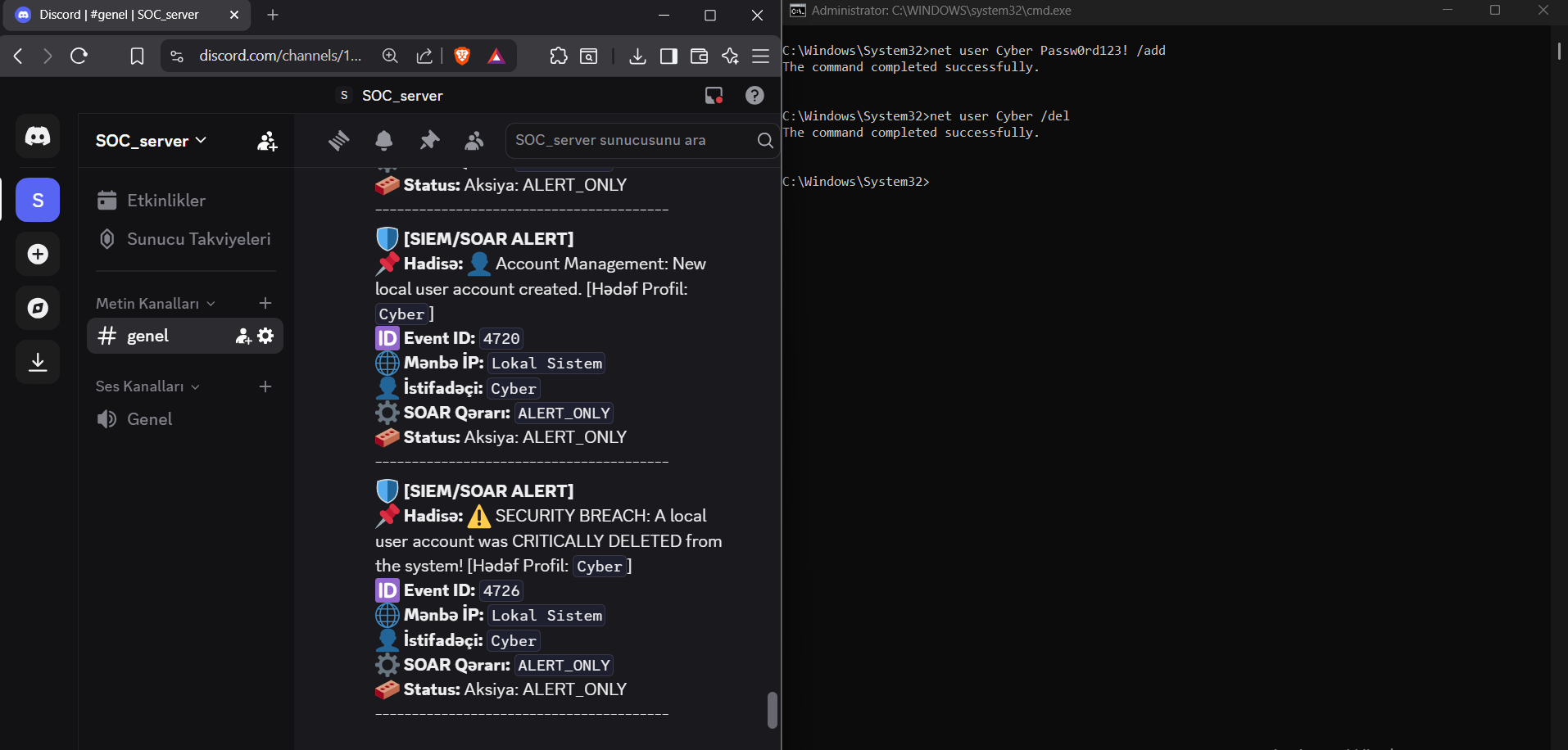The width and height of the screenshot is (1568, 750).
Task: Click the Password123 add command in cmd
Action: click(974, 51)
